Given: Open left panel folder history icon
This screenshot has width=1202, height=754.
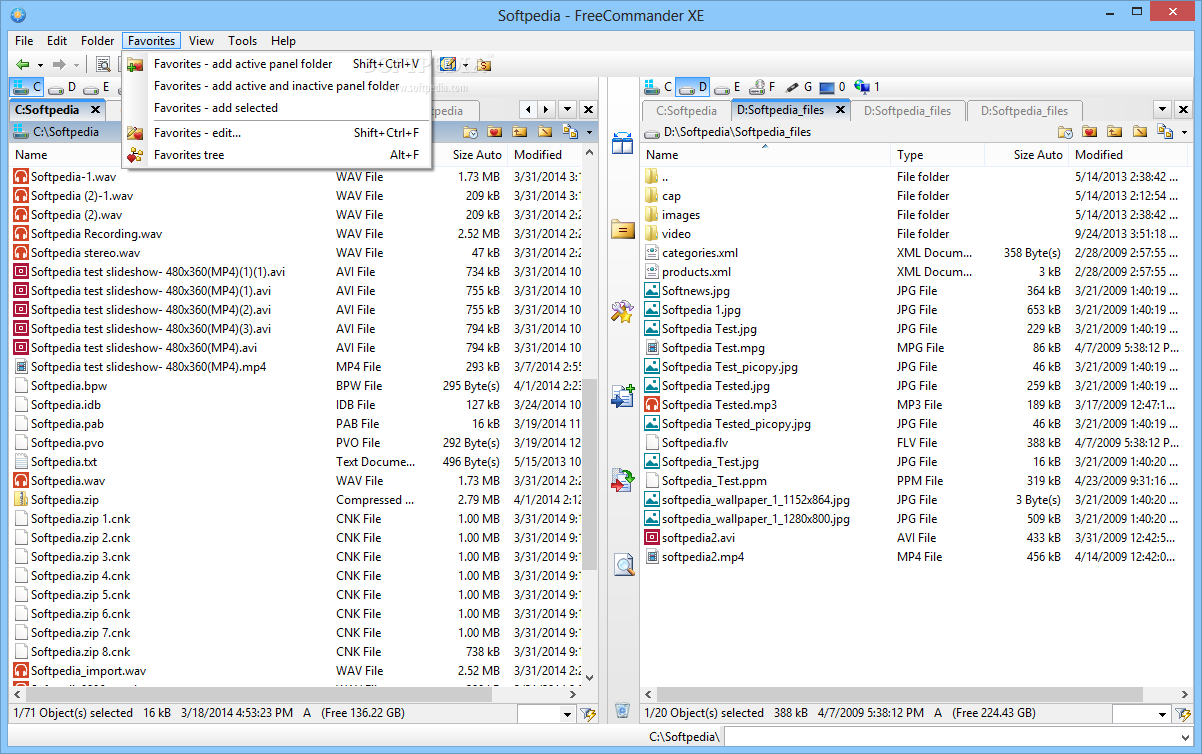Looking at the screenshot, I should [470, 132].
